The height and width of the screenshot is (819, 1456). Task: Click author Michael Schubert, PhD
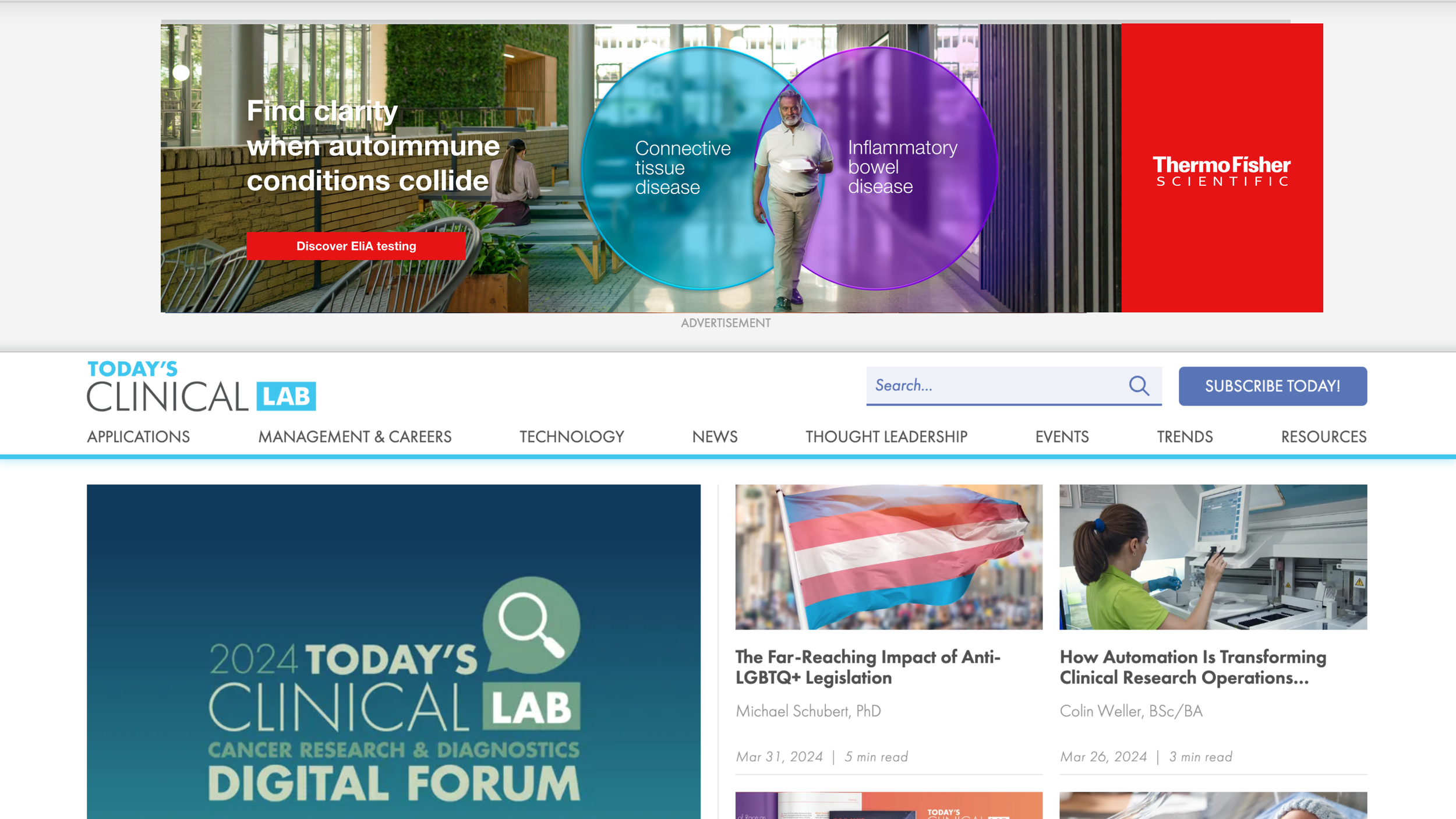coord(808,711)
